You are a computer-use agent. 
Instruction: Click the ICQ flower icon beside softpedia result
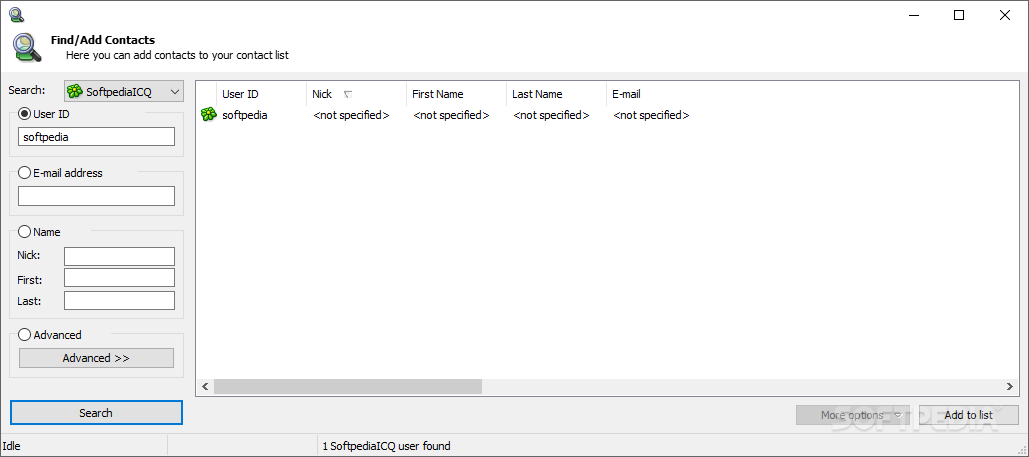pos(209,115)
